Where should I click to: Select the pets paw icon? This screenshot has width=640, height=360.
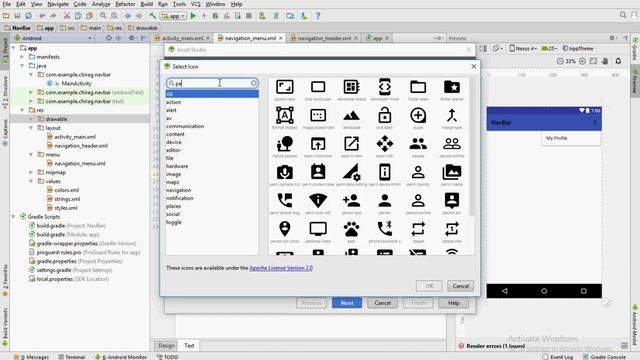tap(351, 229)
